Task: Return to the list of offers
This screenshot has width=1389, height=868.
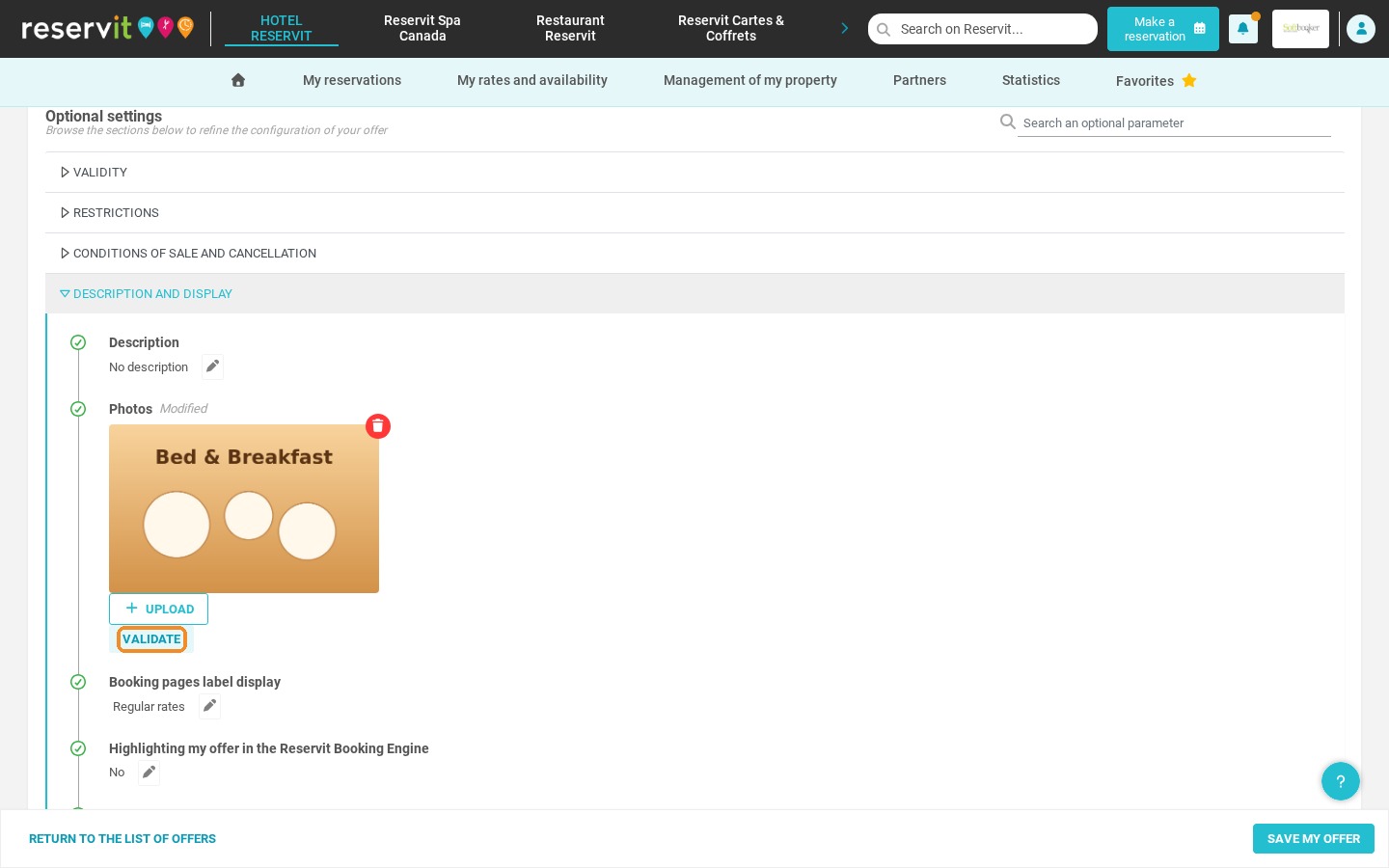Action: coord(123,839)
